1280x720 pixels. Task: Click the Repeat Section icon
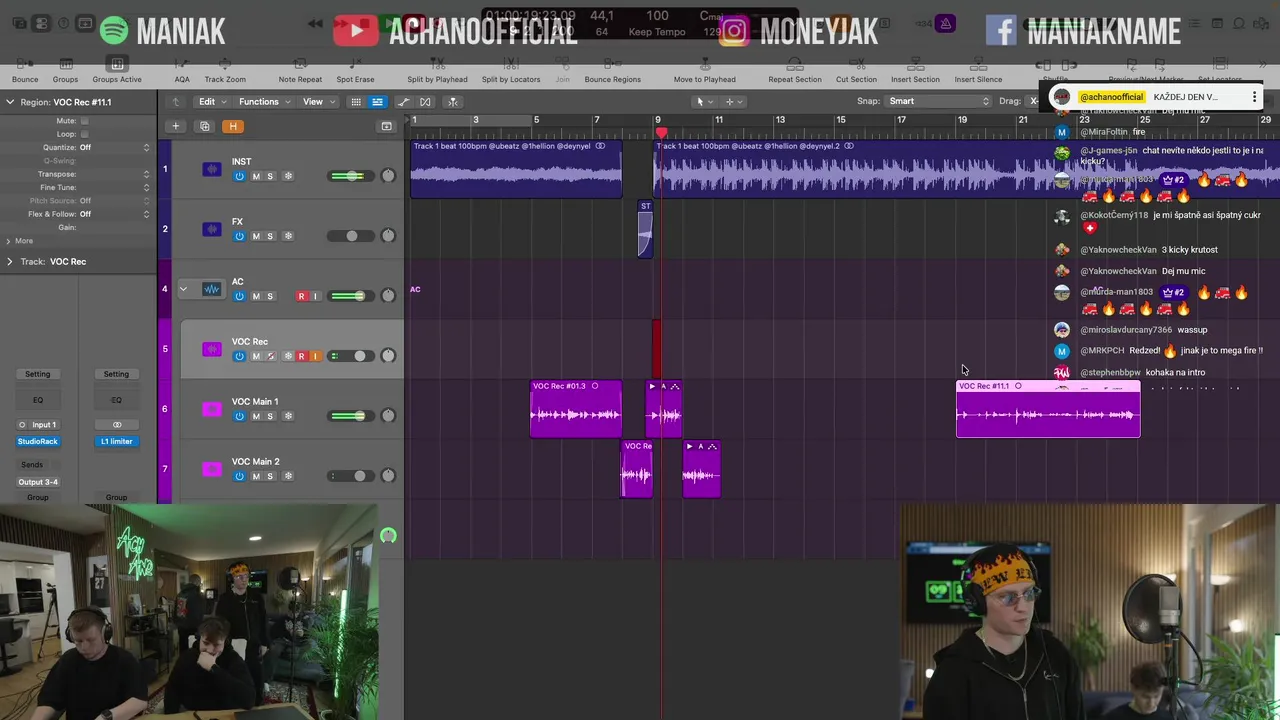pos(795,65)
